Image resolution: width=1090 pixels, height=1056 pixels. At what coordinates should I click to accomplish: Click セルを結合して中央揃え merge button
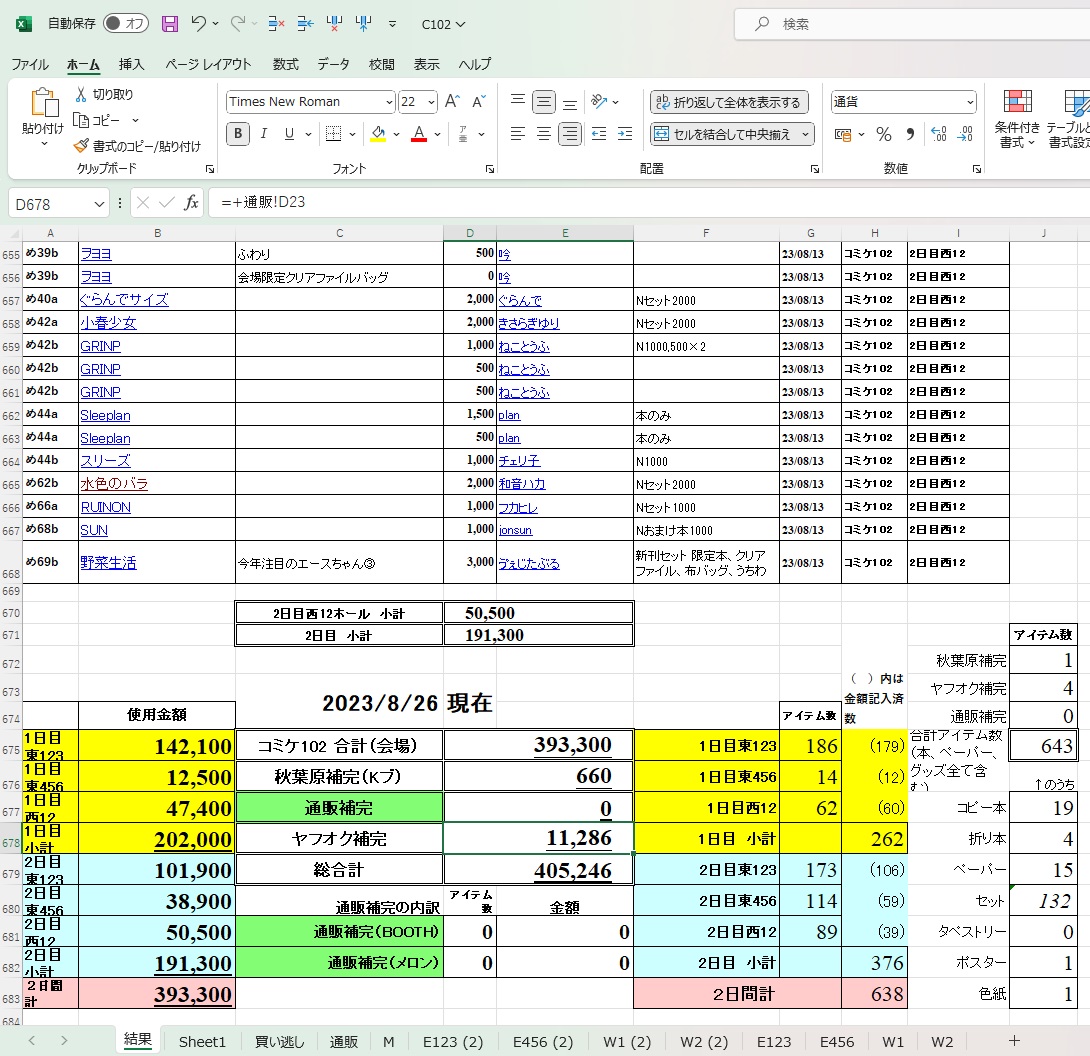point(723,134)
